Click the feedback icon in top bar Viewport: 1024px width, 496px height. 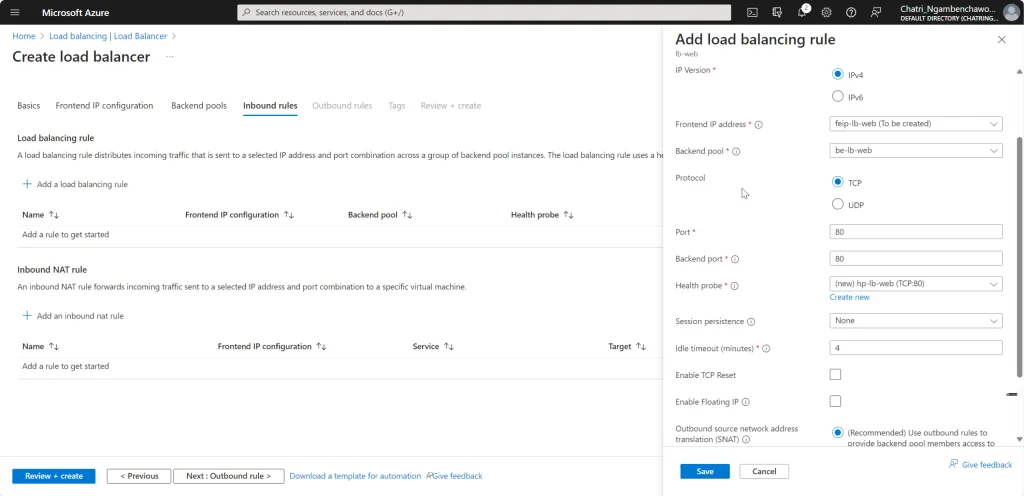coord(876,12)
